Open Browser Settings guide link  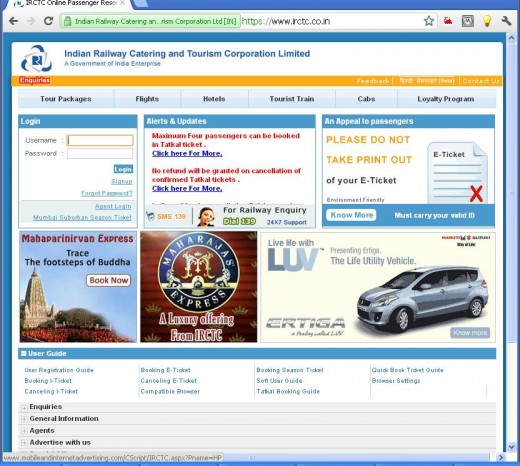396,381
